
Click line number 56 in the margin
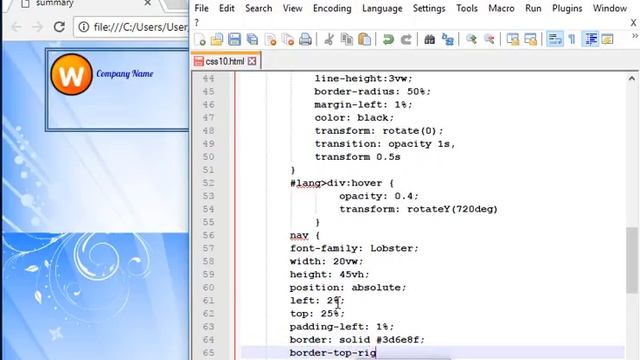click(x=208, y=235)
